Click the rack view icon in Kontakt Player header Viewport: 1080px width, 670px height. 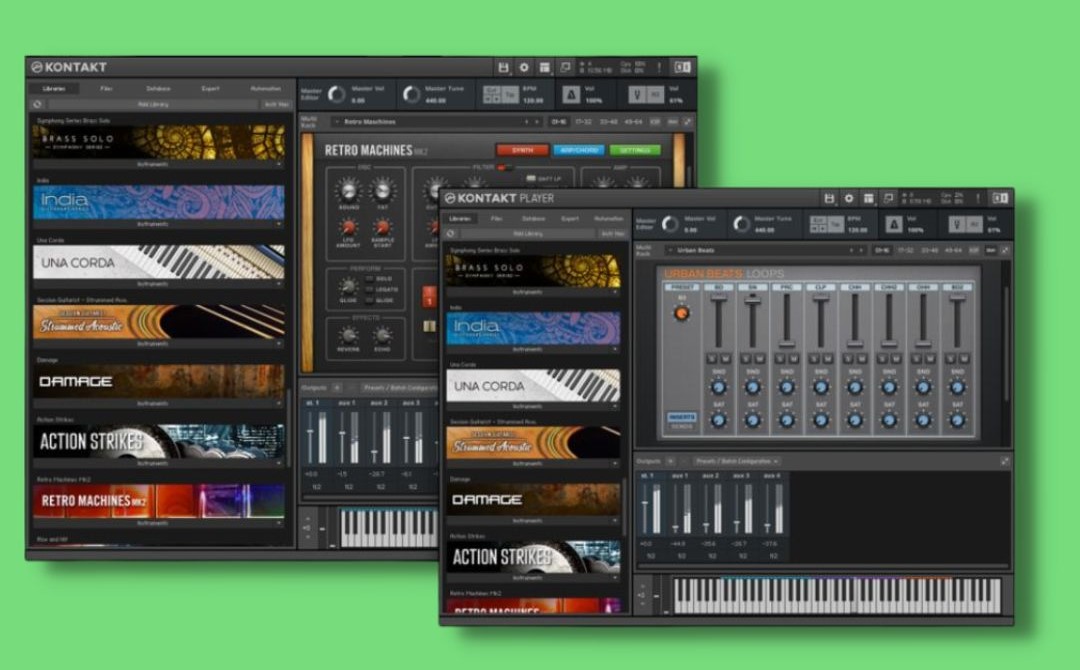click(869, 198)
